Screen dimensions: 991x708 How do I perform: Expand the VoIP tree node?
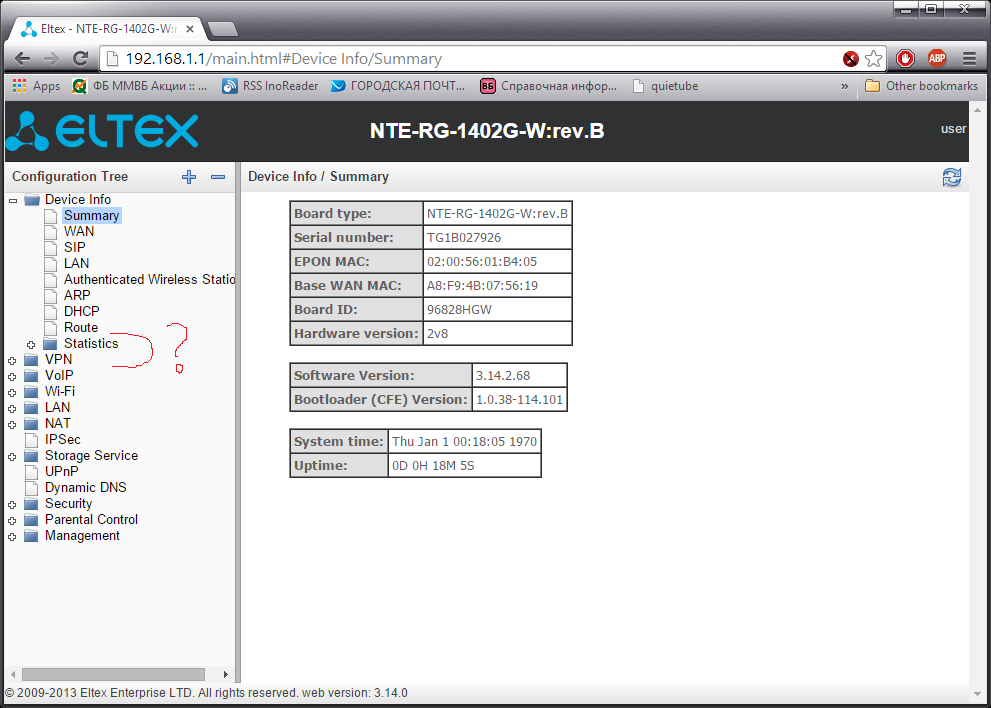coord(12,377)
